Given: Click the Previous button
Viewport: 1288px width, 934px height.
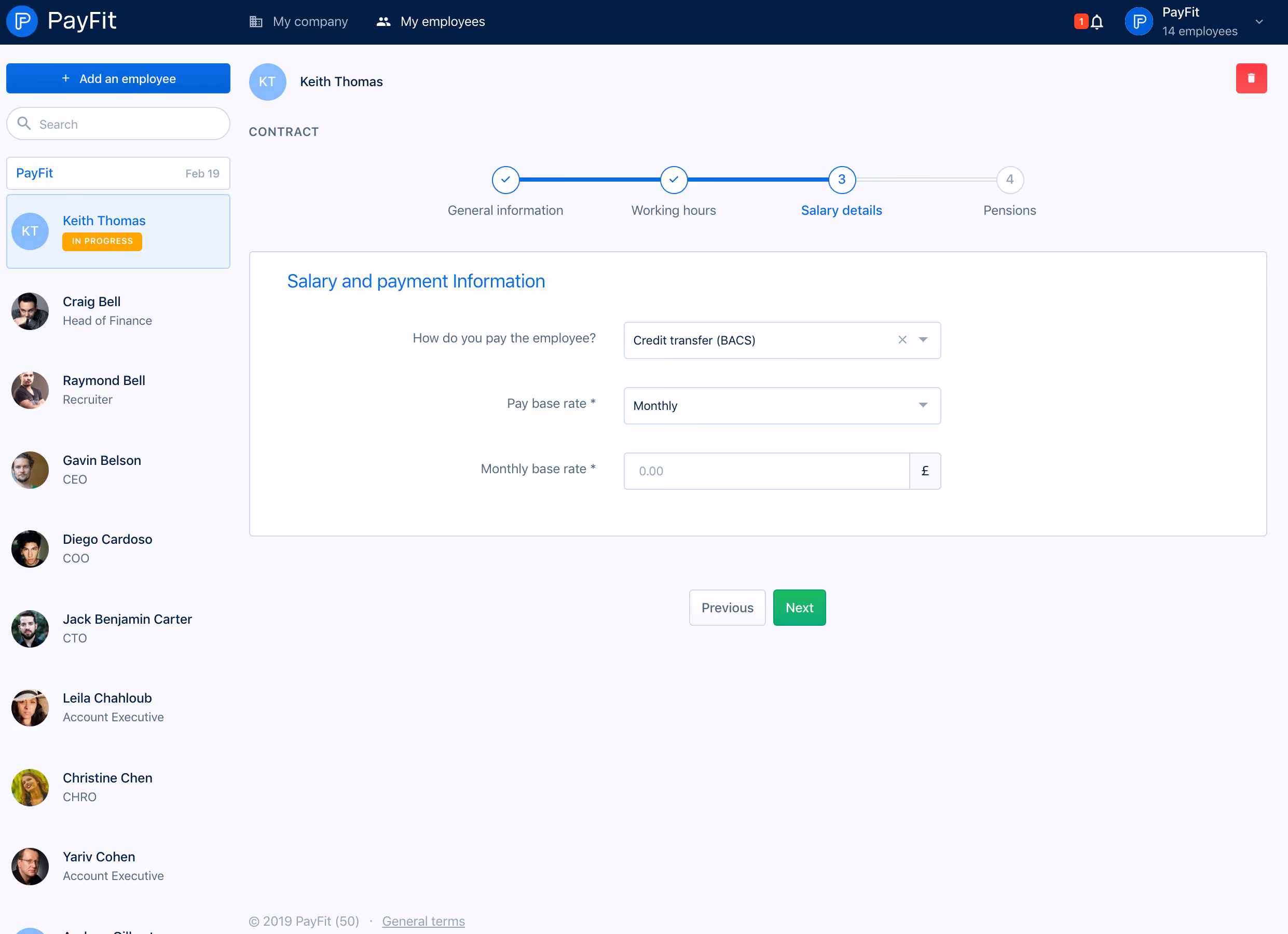Looking at the screenshot, I should point(727,608).
